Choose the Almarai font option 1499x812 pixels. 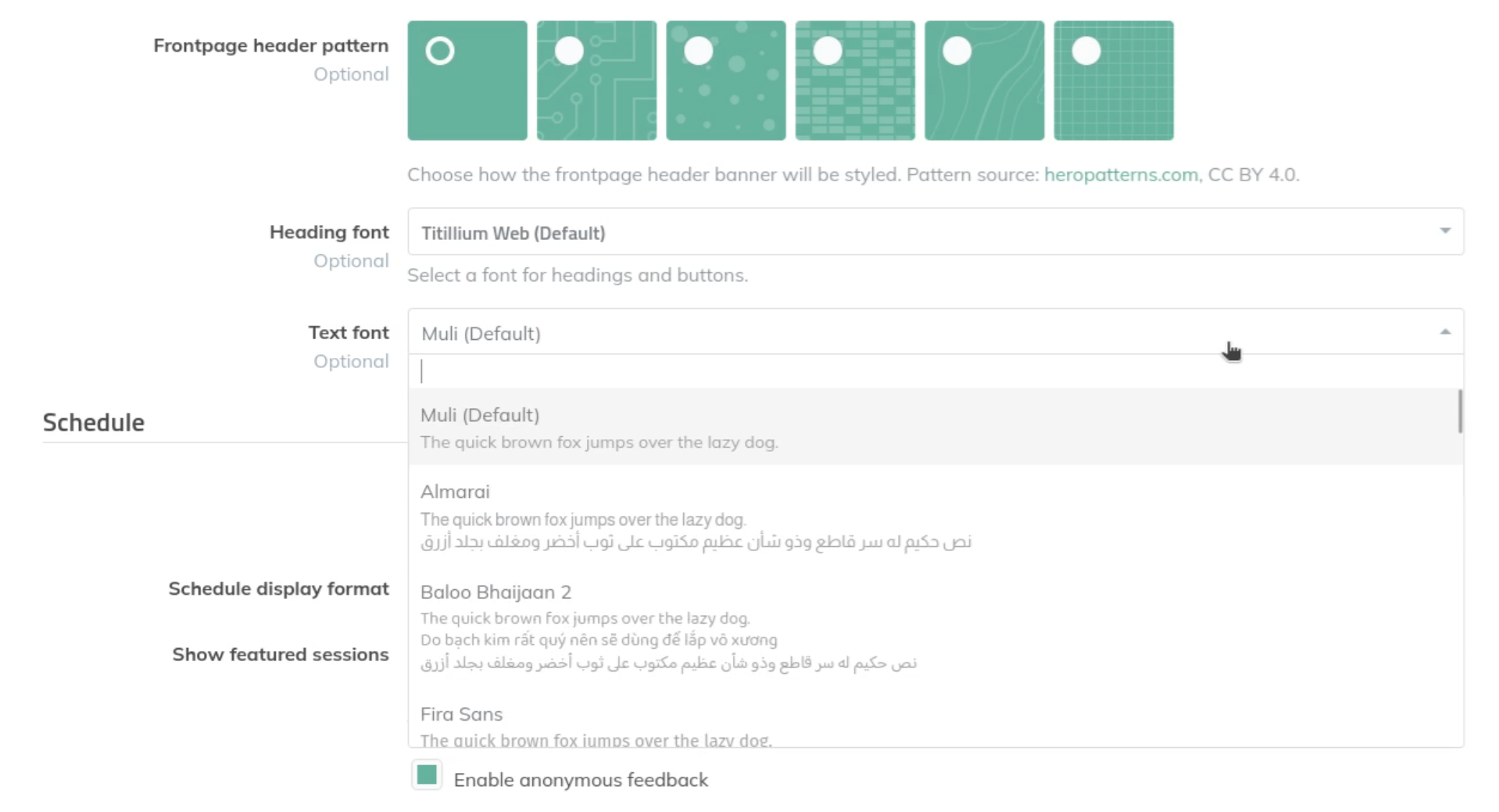tap(933, 515)
